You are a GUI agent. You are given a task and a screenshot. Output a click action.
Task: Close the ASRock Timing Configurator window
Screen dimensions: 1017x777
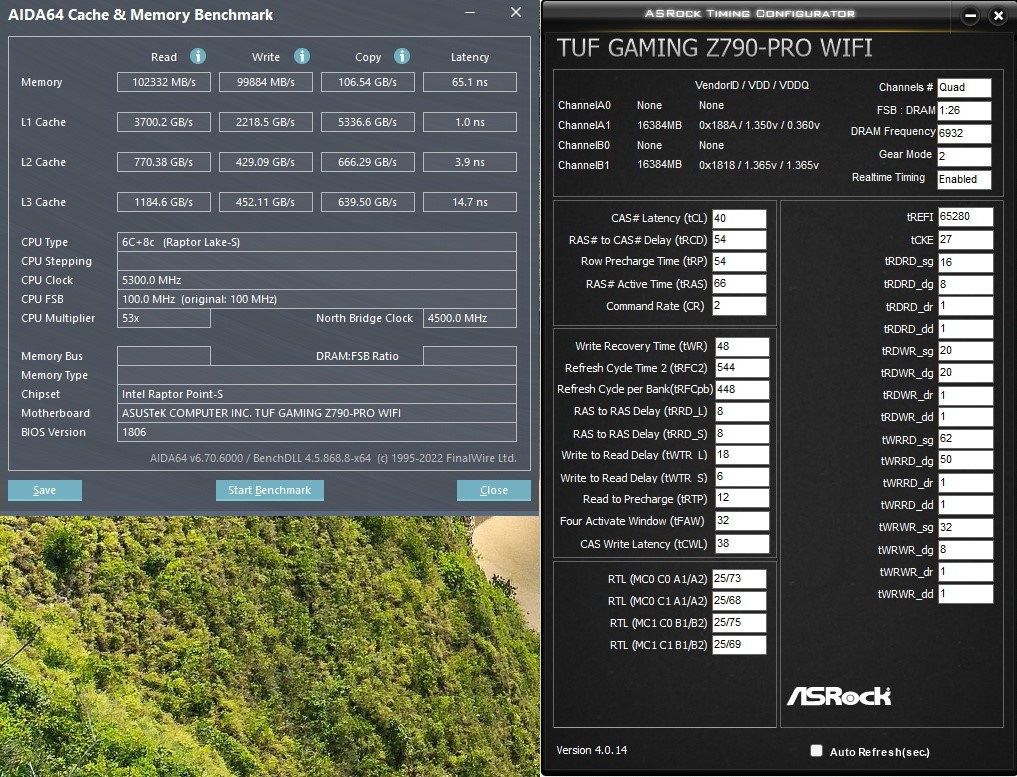tap(999, 16)
